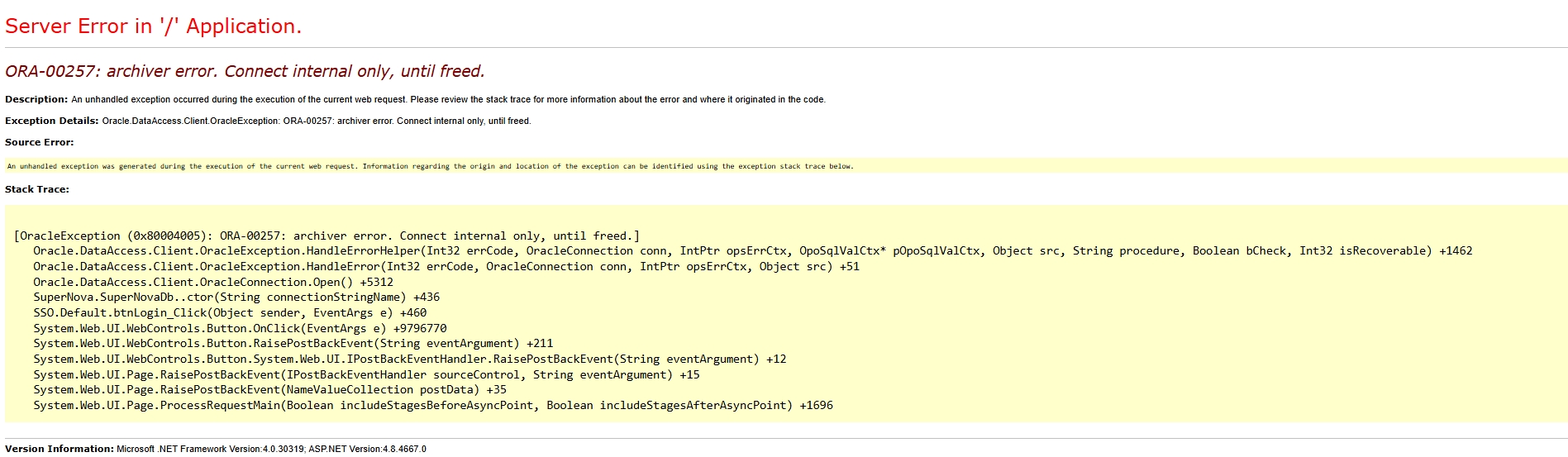1568x457 pixels.
Task: Click the ProcessRequestMain stack trace line
Action: coord(433,405)
